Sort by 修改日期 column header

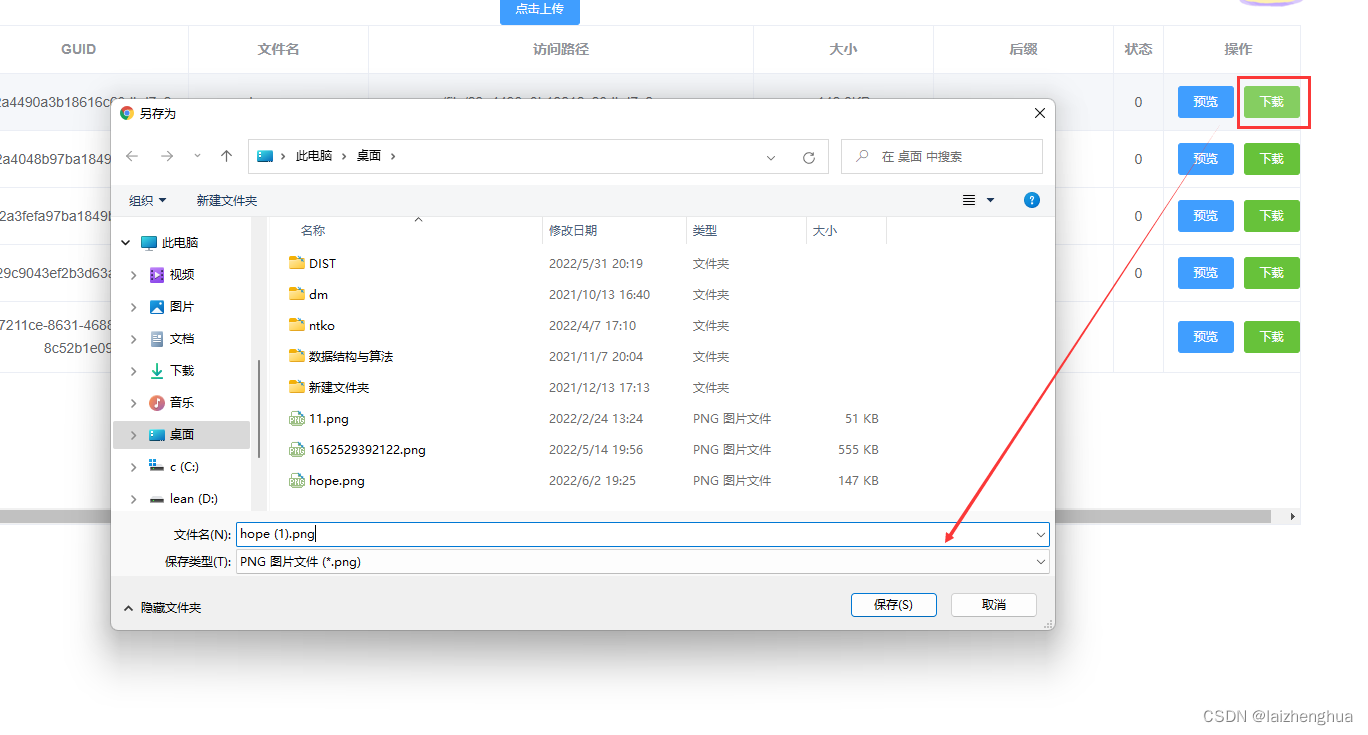[573, 231]
